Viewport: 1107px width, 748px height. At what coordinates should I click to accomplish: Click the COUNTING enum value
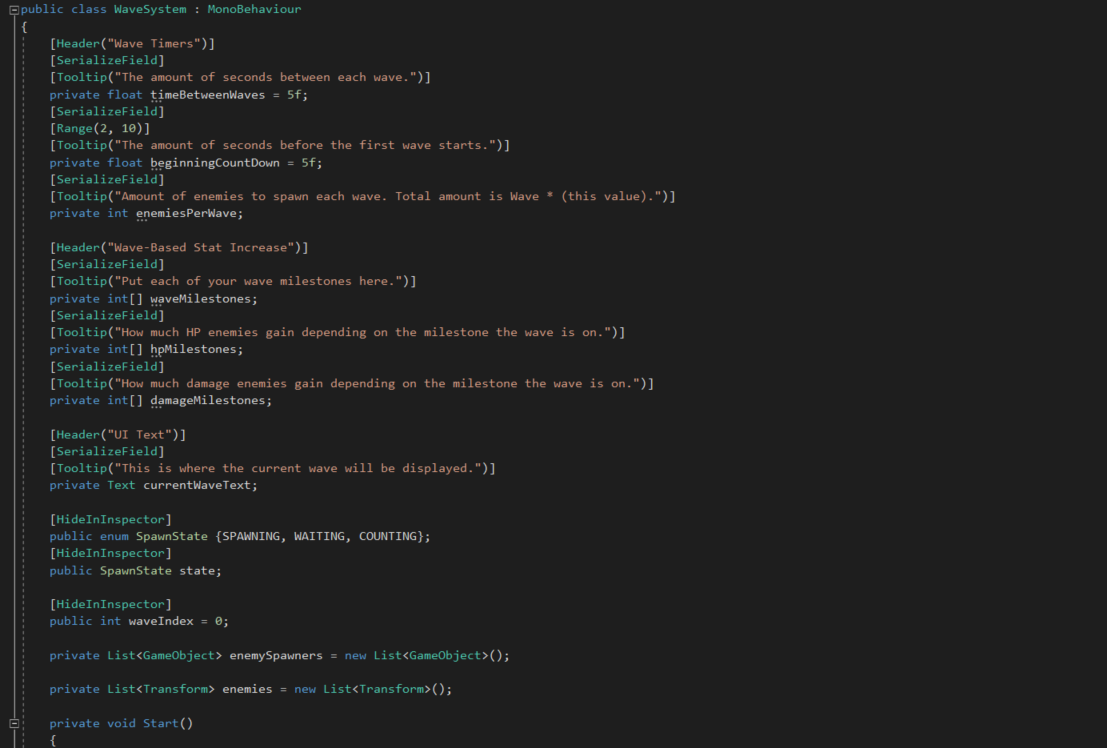[x=388, y=536]
